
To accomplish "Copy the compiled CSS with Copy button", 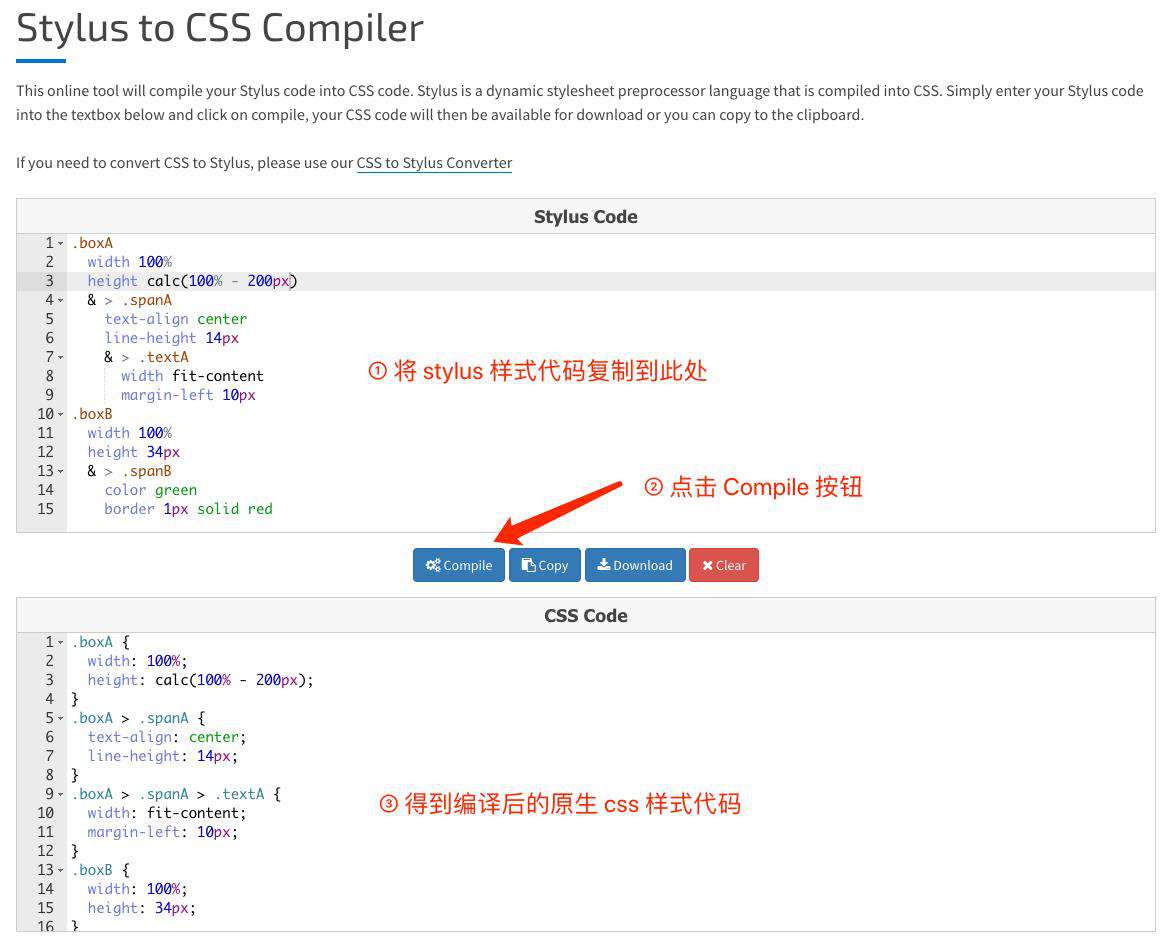I will 545,565.
